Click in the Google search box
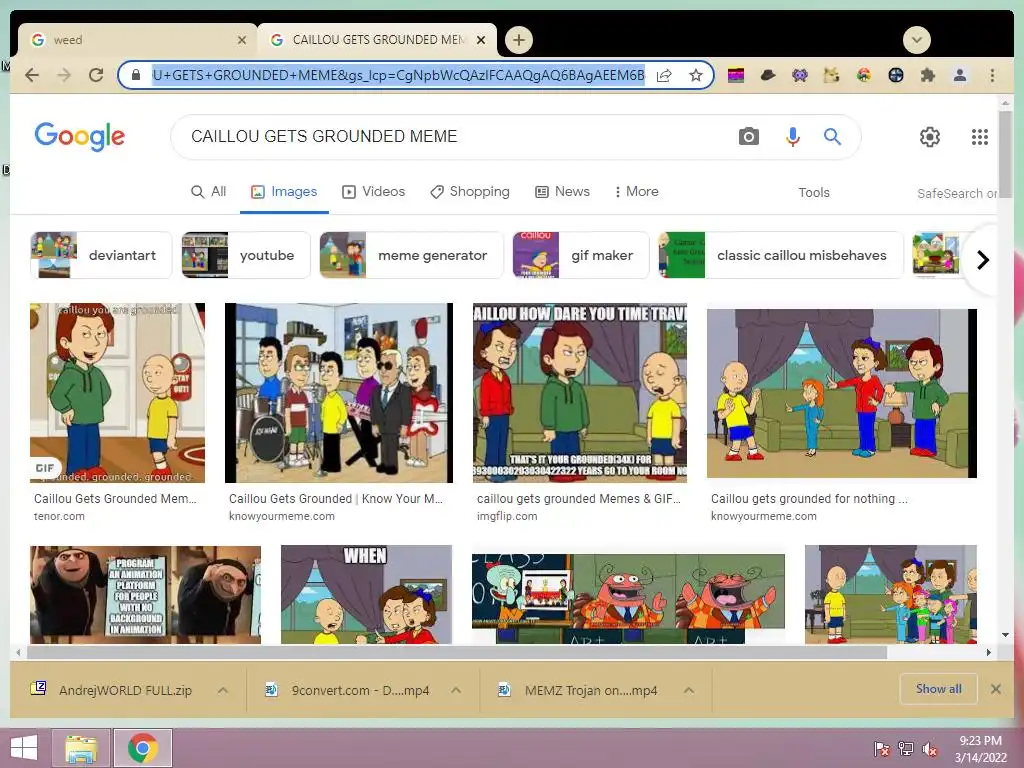This screenshot has height=768, width=1024. 457,136
